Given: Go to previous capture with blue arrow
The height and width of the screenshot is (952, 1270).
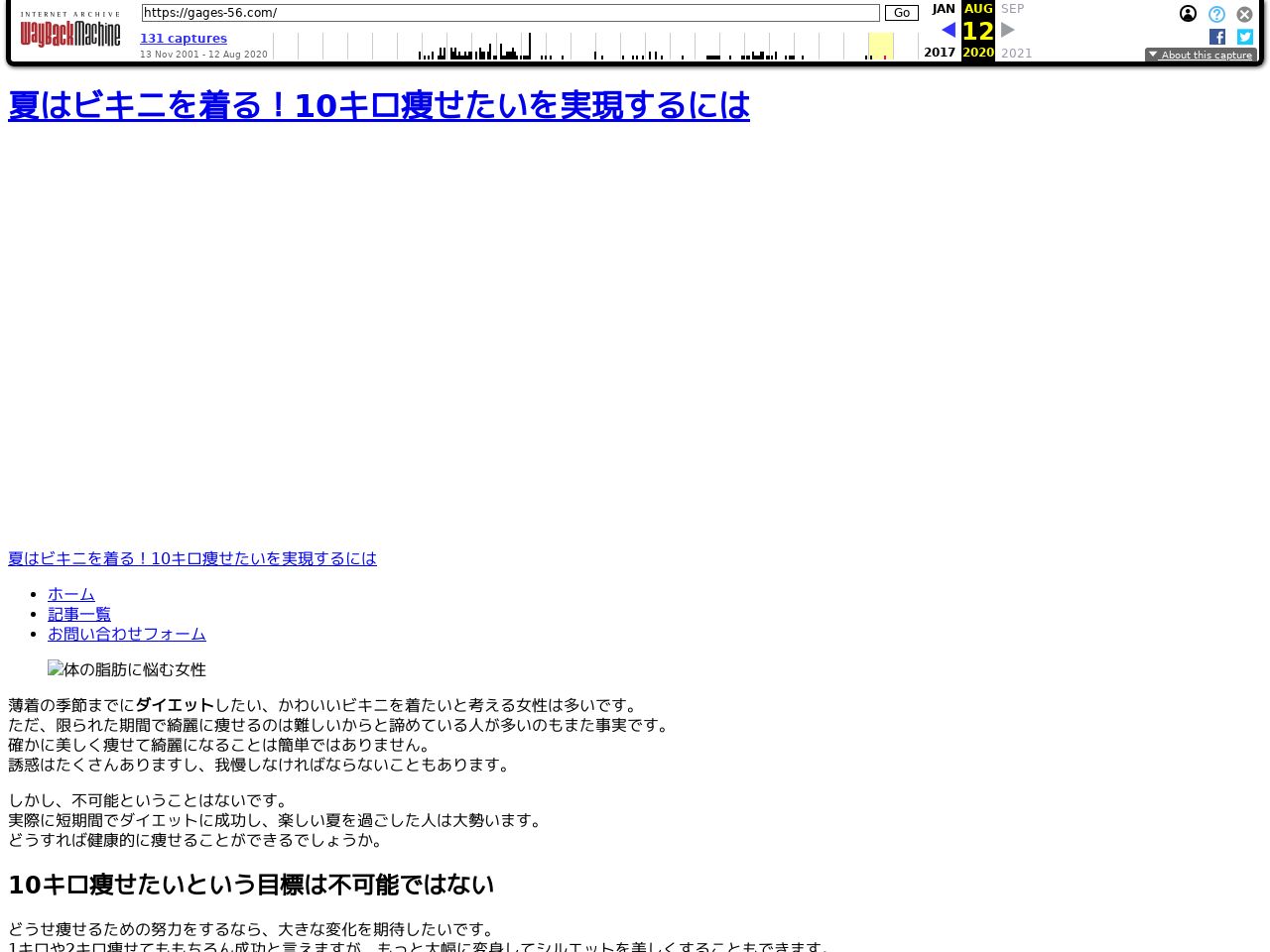Looking at the screenshot, I should click(x=948, y=31).
